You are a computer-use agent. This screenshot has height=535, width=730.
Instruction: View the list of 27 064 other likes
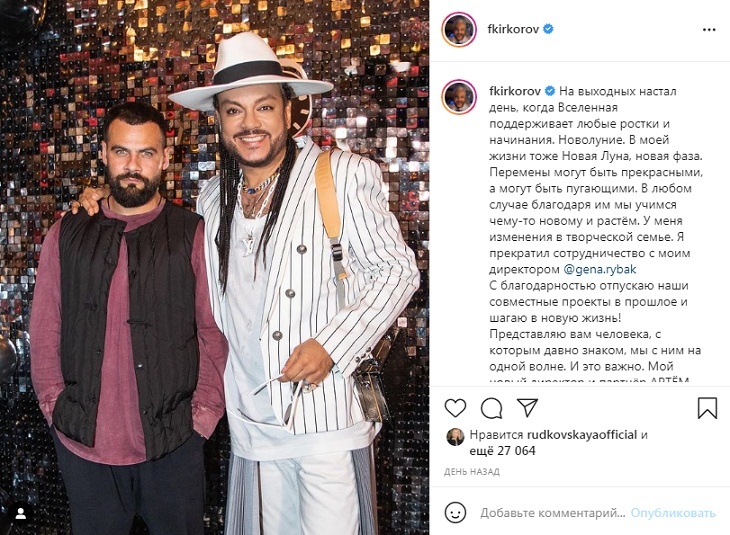pos(502,451)
